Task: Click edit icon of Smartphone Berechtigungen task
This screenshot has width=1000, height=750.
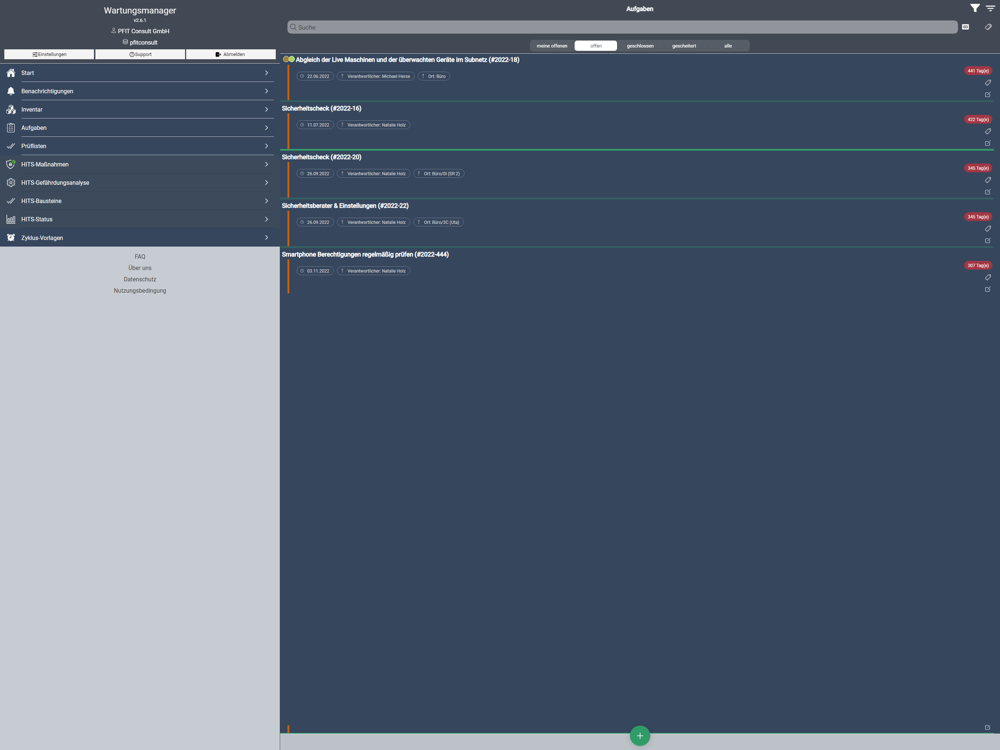Action: coord(988,290)
